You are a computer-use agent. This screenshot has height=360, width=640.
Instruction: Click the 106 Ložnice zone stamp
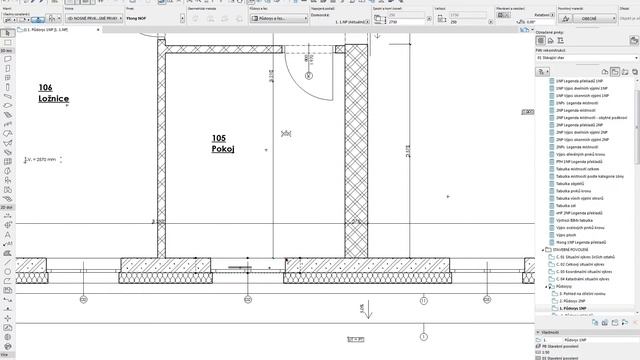(x=53, y=93)
